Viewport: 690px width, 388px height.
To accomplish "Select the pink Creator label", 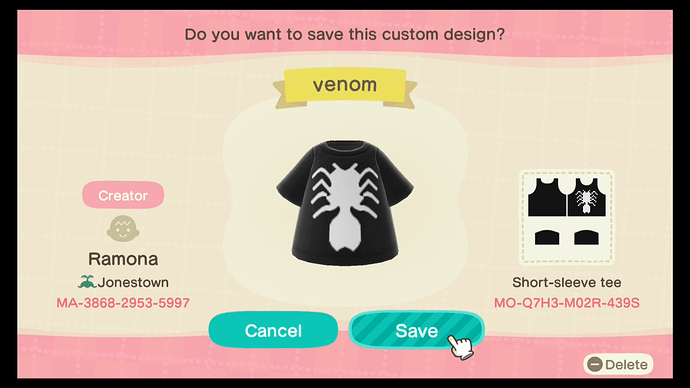I will point(123,195).
